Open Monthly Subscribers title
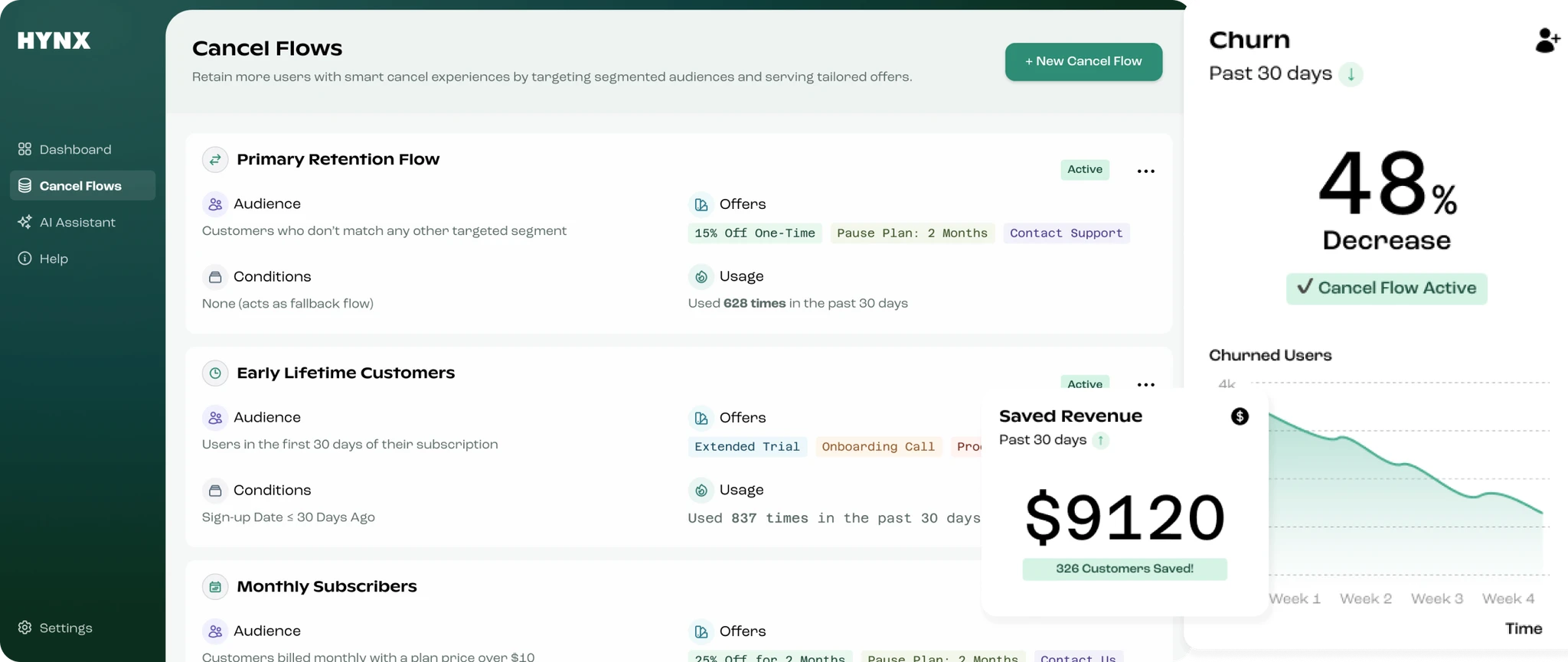The width and height of the screenshot is (1568, 662). (x=327, y=586)
